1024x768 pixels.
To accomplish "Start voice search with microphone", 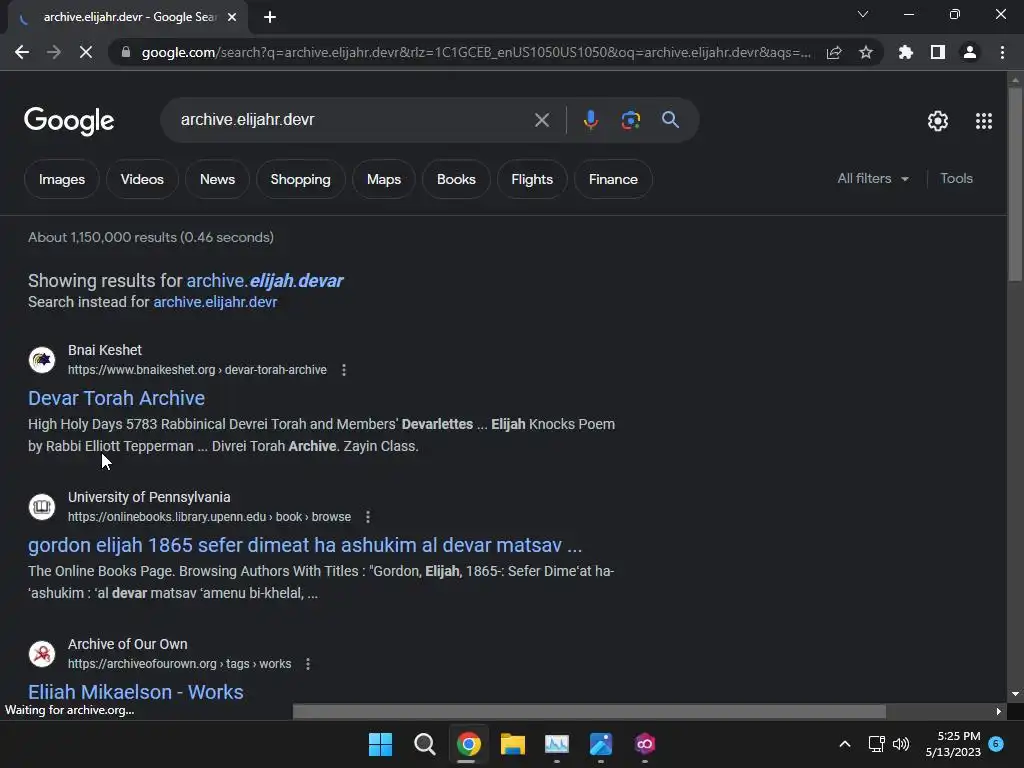I will 591,120.
